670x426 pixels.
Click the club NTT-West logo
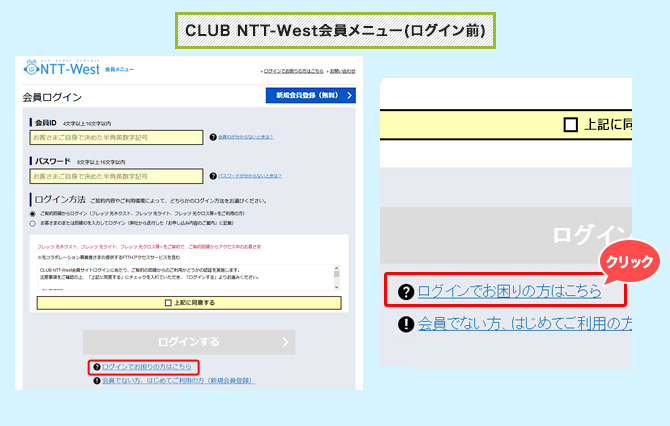(62, 68)
